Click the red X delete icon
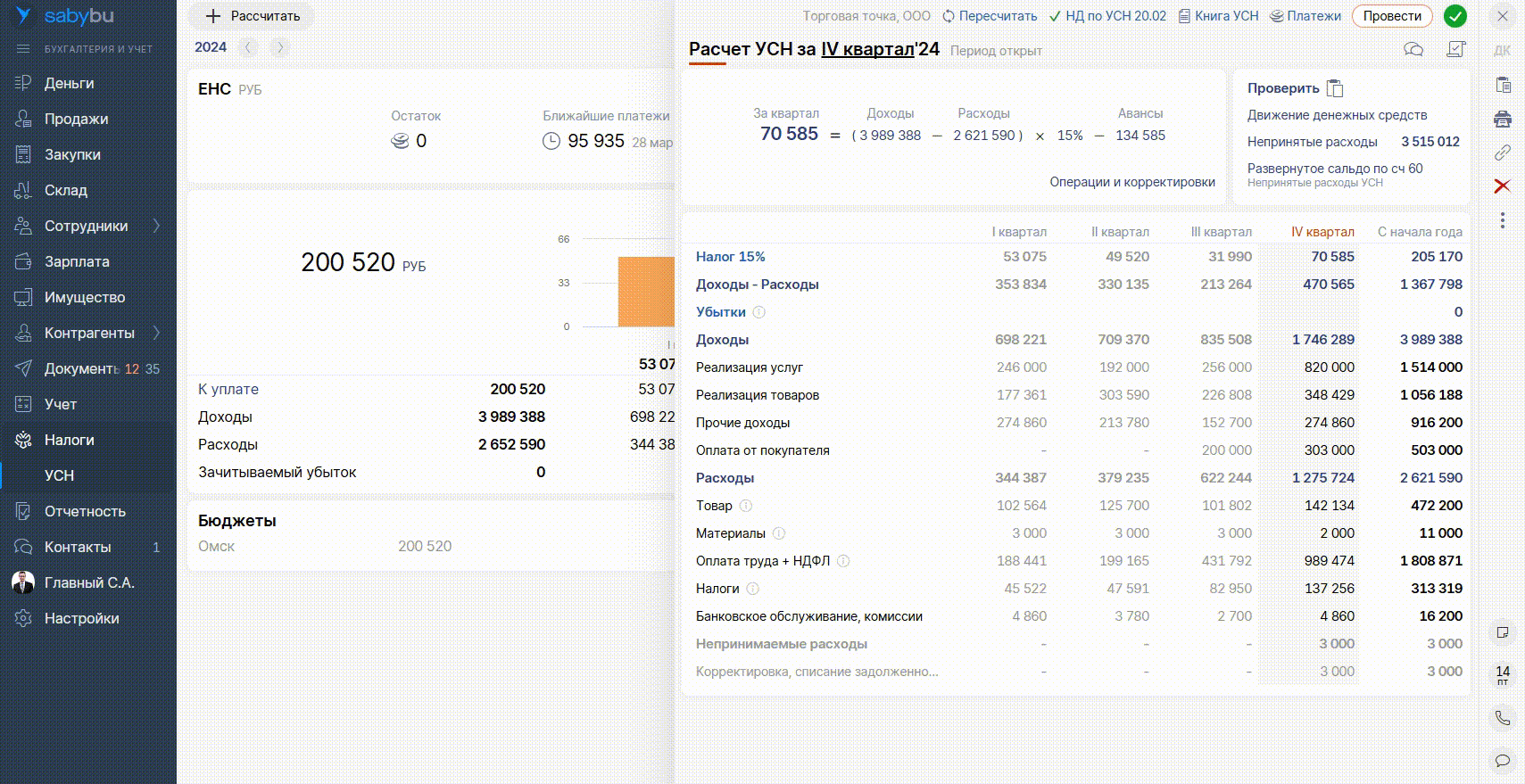The width and height of the screenshot is (1525, 784). coord(1503,186)
